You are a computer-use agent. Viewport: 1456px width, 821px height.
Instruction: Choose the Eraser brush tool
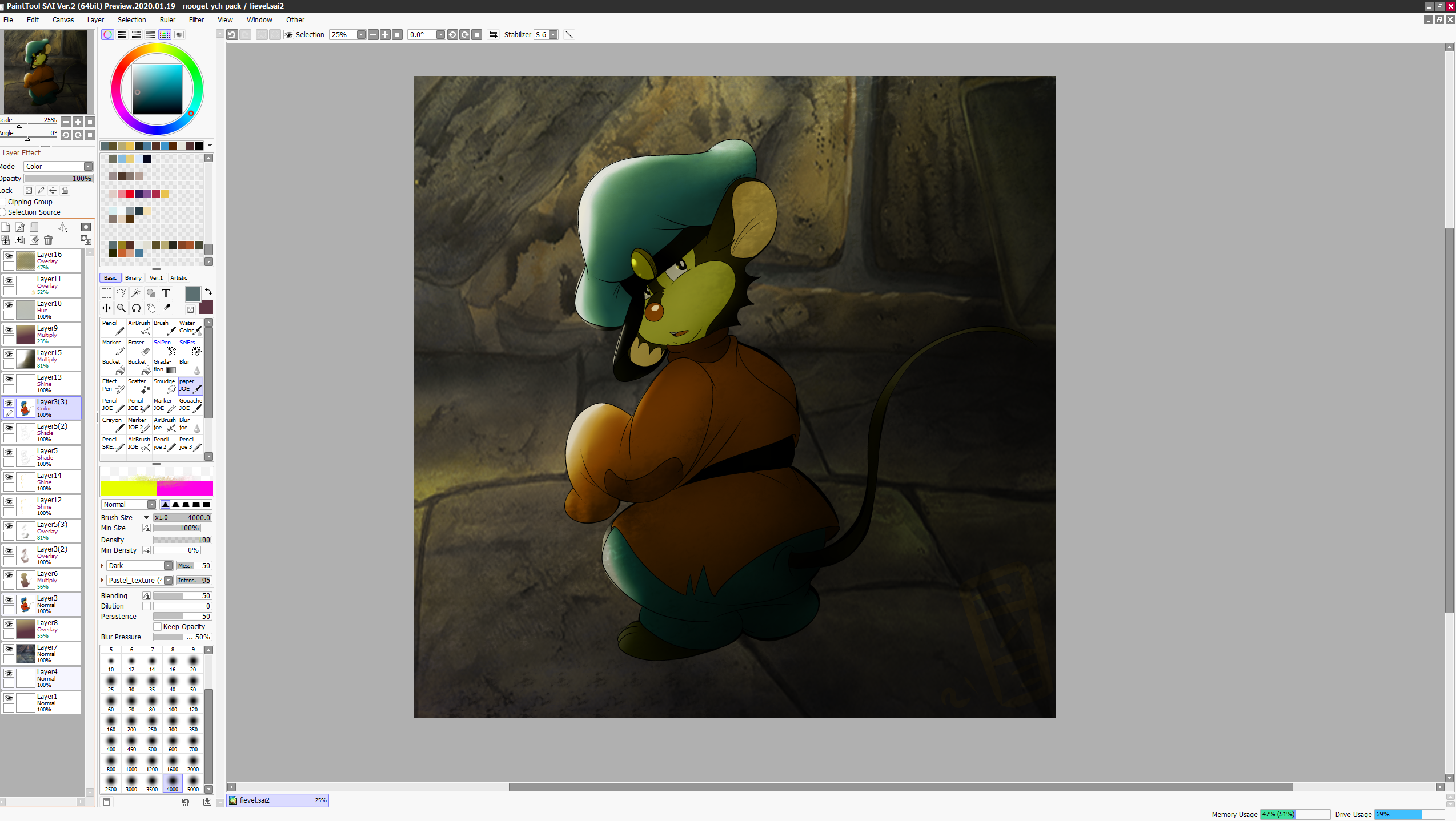139,347
